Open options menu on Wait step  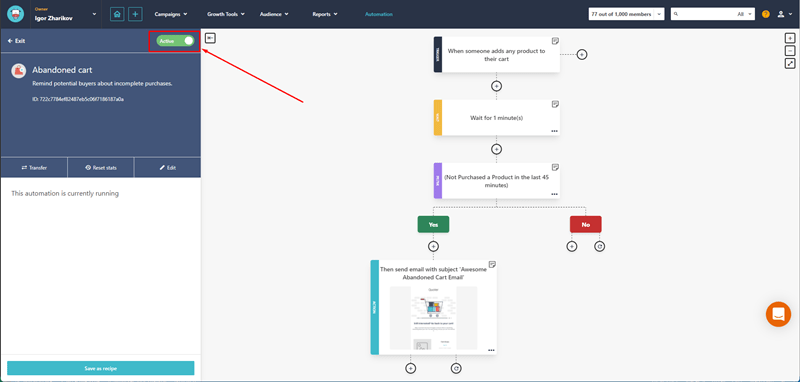pyautogui.click(x=555, y=131)
